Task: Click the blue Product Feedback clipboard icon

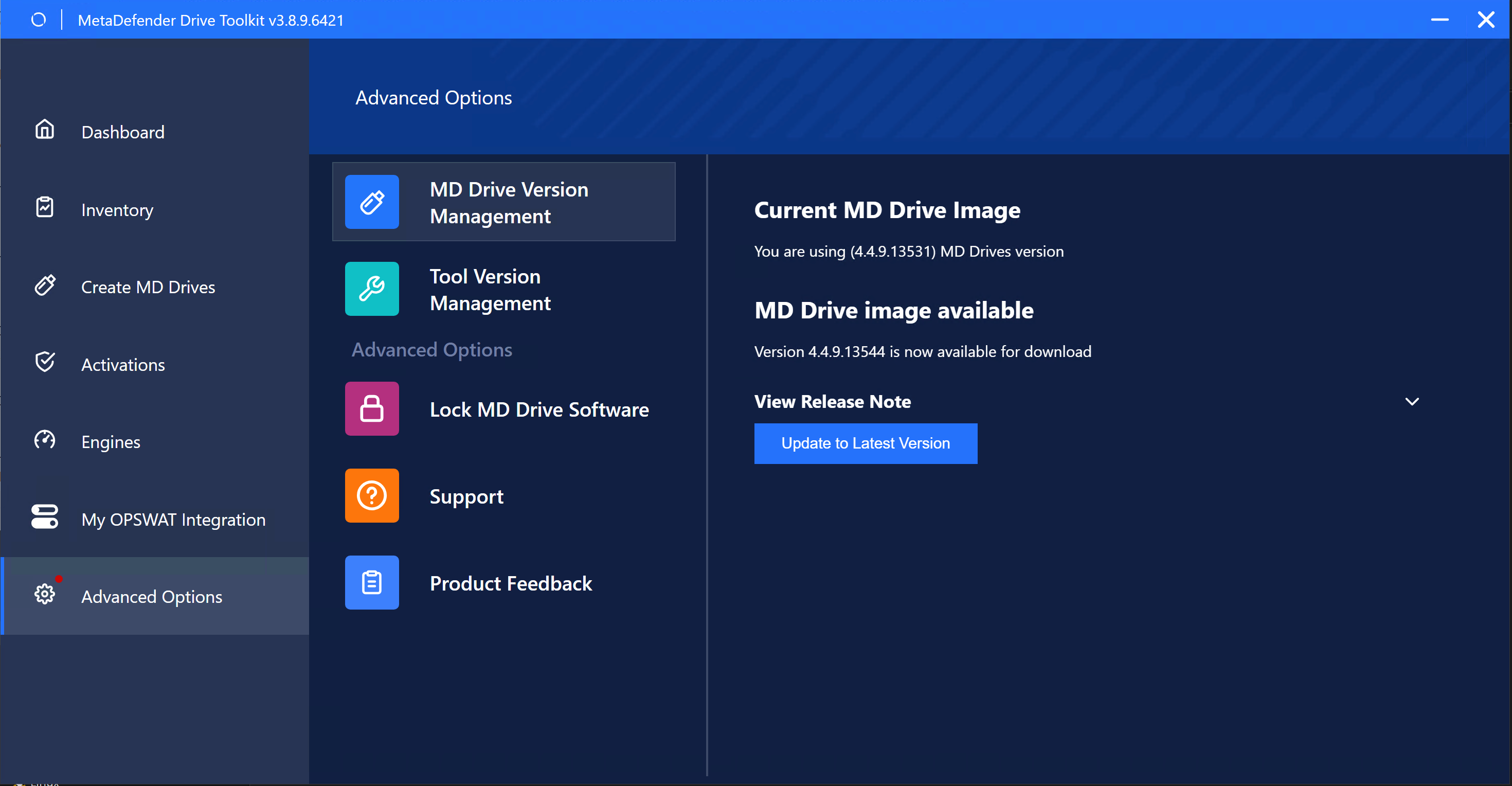Action: pos(372,582)
